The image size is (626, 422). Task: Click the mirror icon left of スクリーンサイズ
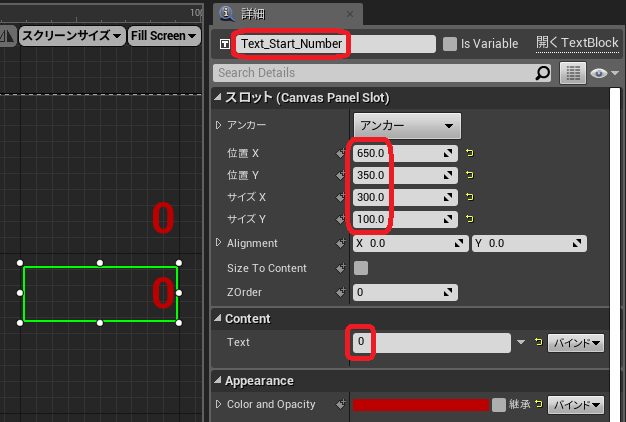7,36
